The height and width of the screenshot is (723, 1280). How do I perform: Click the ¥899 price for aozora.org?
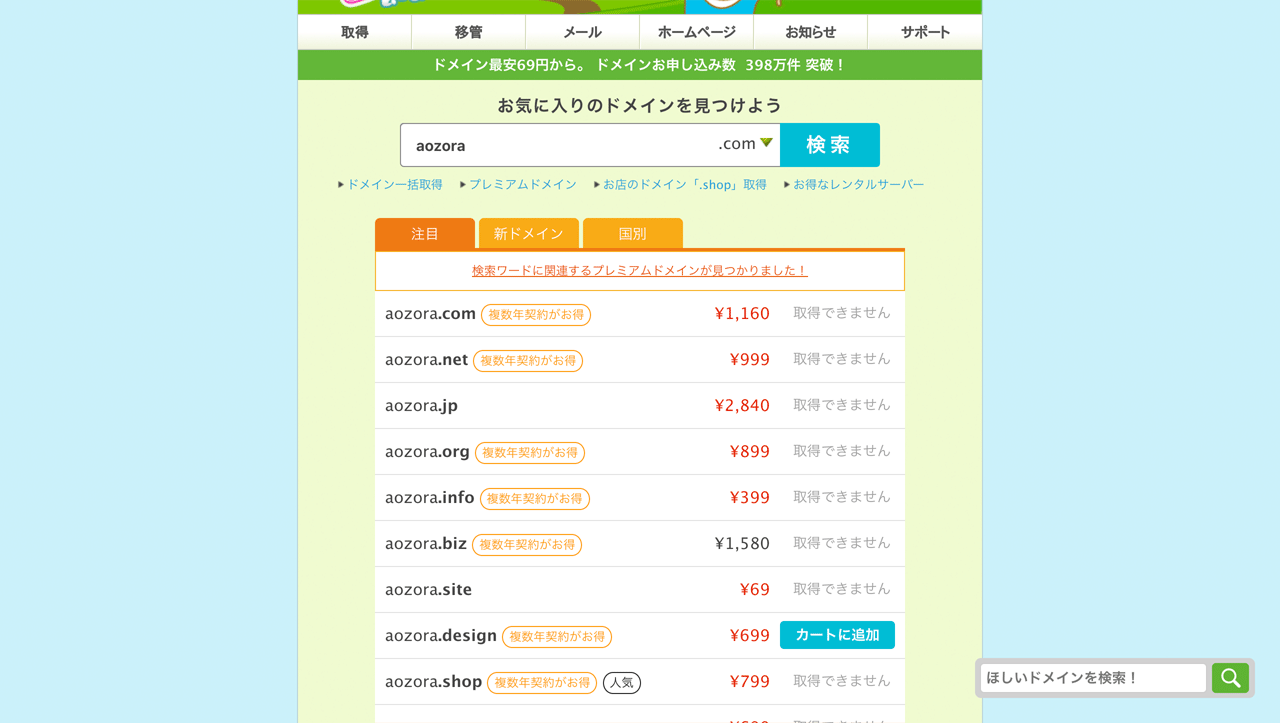750,452
